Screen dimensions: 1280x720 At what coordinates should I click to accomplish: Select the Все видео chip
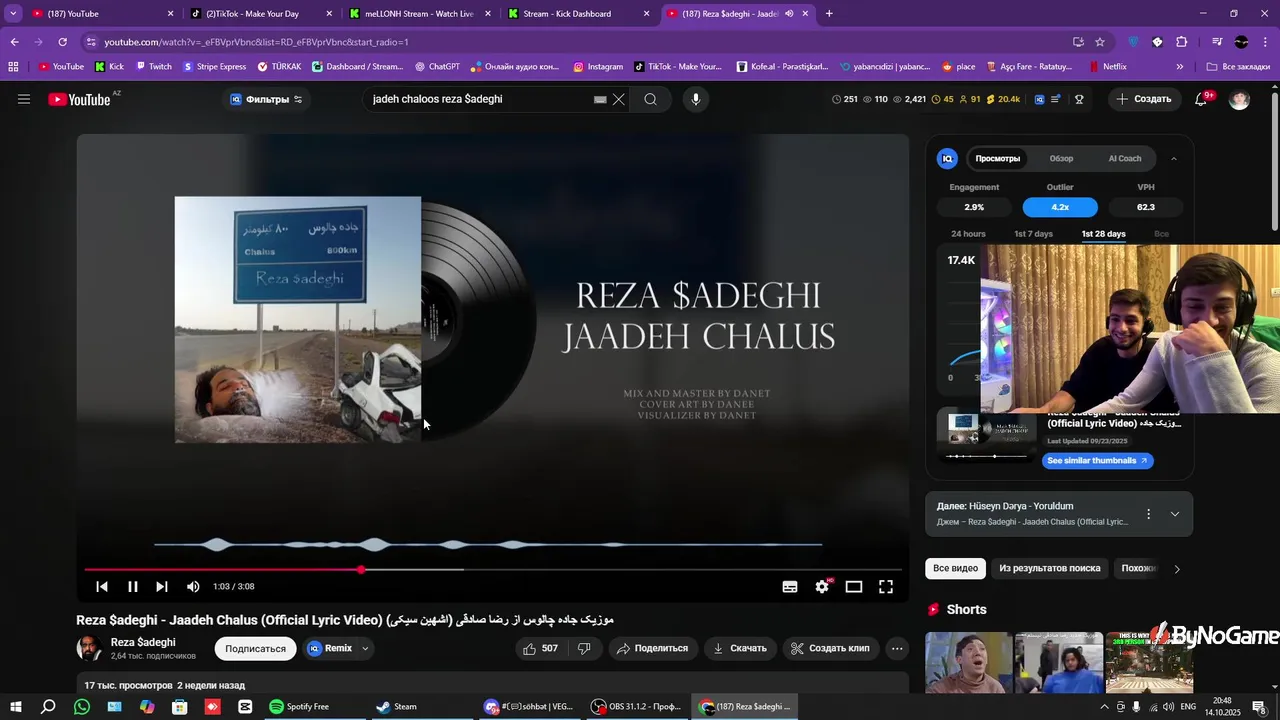pos(955,568)
